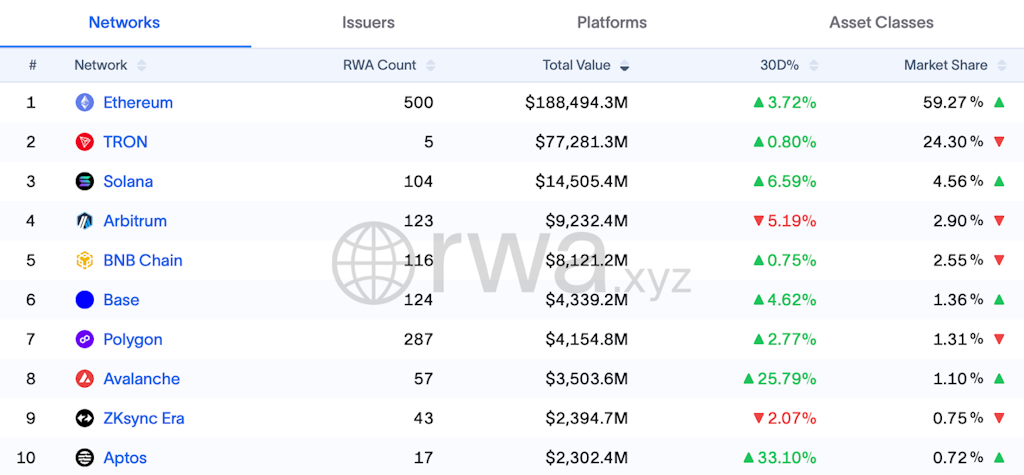Click the TRON network logo icon

click(x=85, y=142)
